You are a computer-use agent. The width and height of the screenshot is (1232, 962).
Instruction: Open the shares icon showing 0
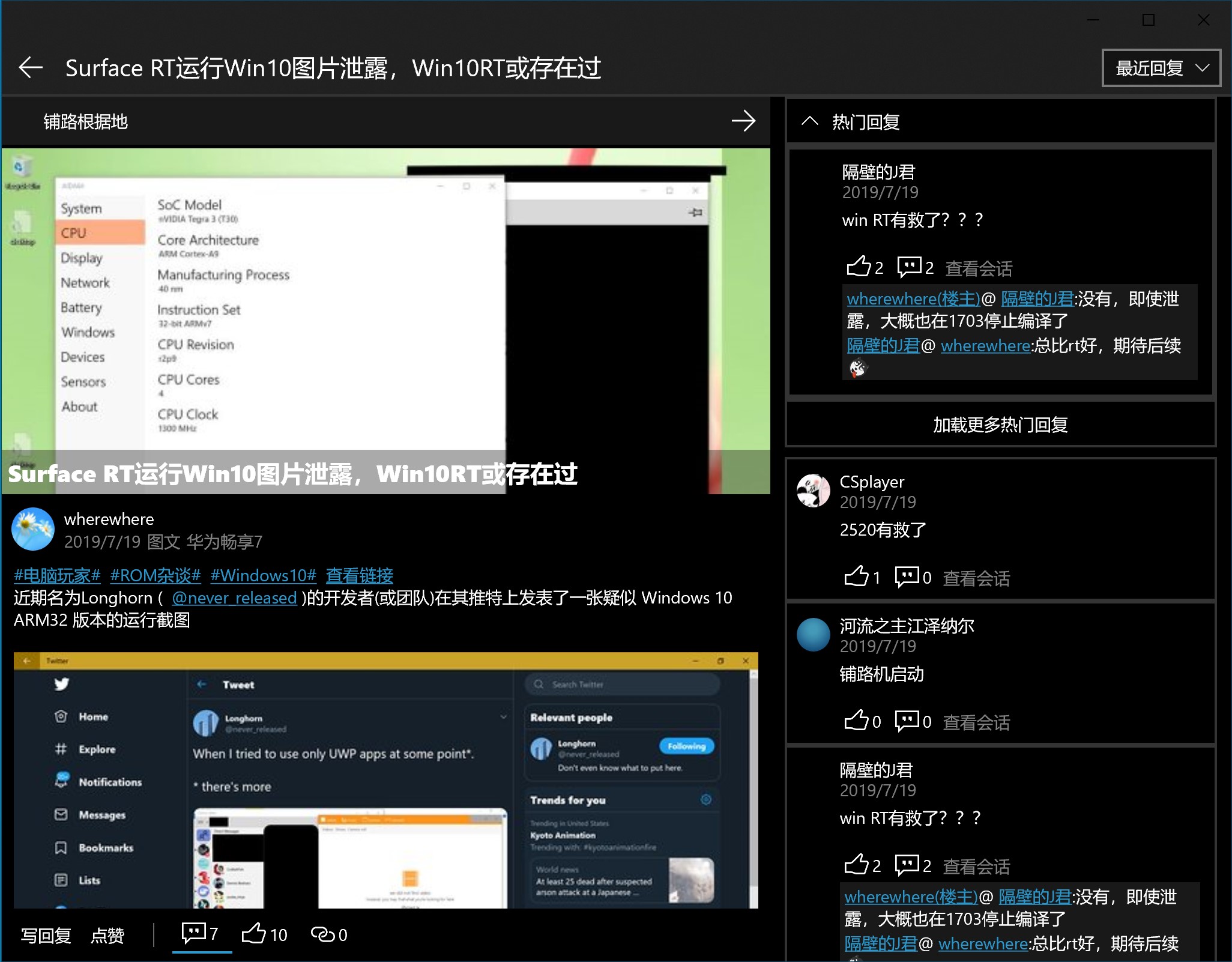[x=328, y=934]
